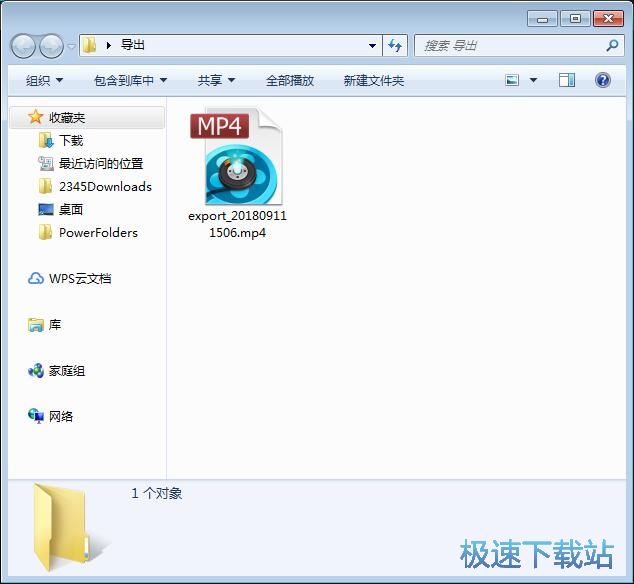This screenshot has width=634, height=584.
Task: Click the desktop monitor icon beside 桌面
Action: [x=46, y=209]
